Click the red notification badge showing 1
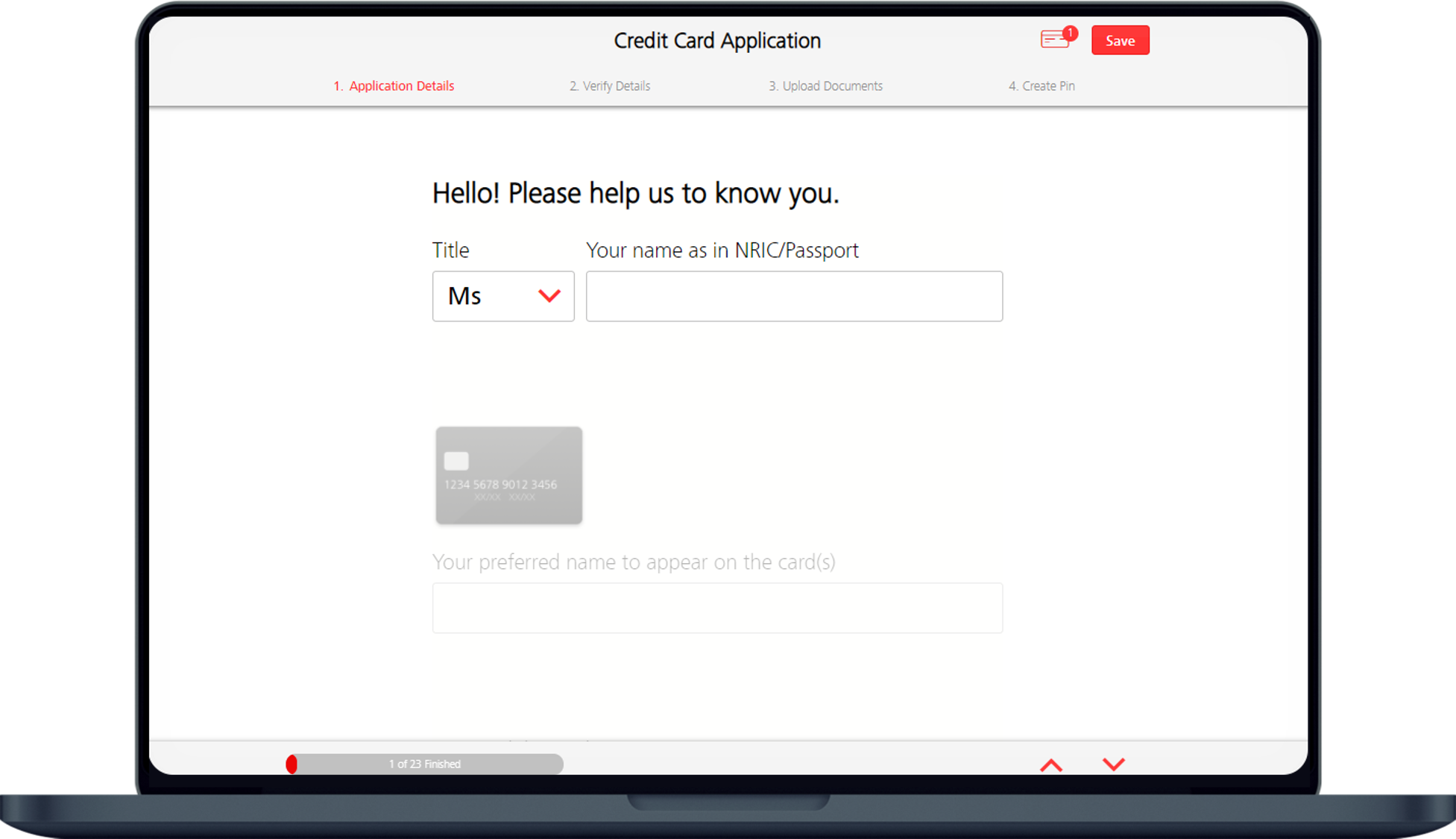The image size is (1456, 839). pyautogui.click(x=1071, y=33)
